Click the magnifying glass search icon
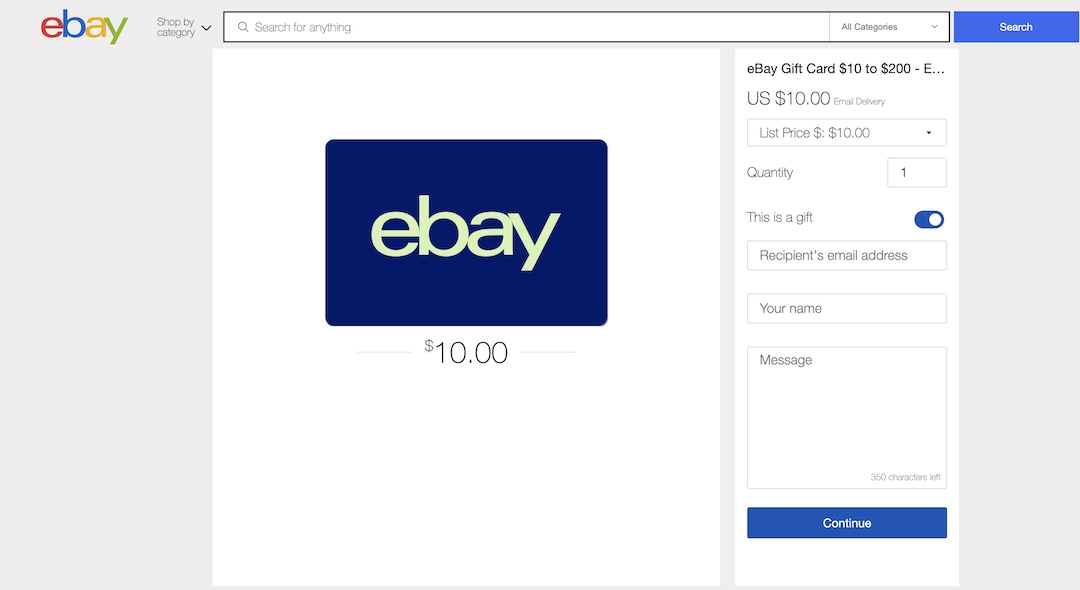The height and width of the screenshot is (590, 1080). (243, 27)
